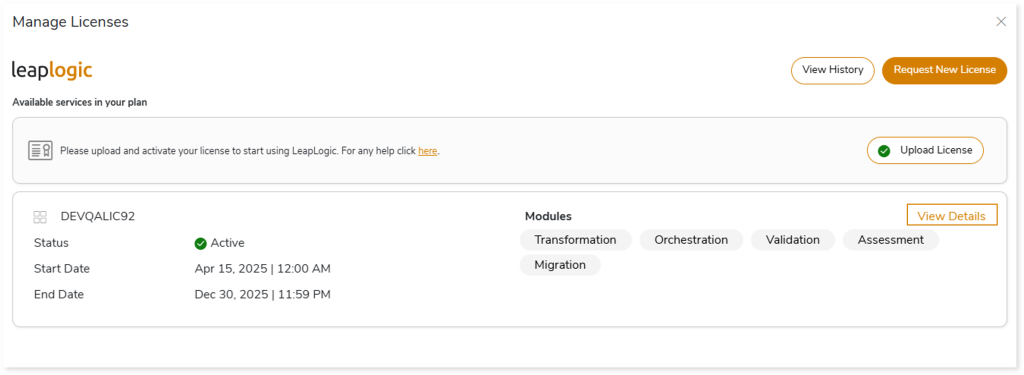
Task: Open View Details for the license
Action: coord(952,216)
